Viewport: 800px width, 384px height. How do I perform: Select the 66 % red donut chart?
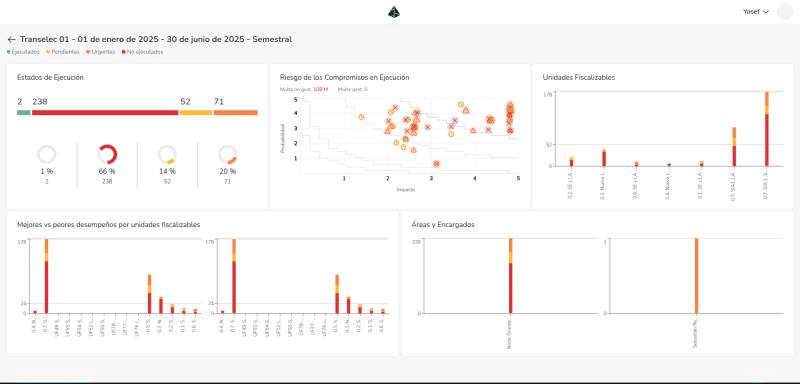click(107, 155)
